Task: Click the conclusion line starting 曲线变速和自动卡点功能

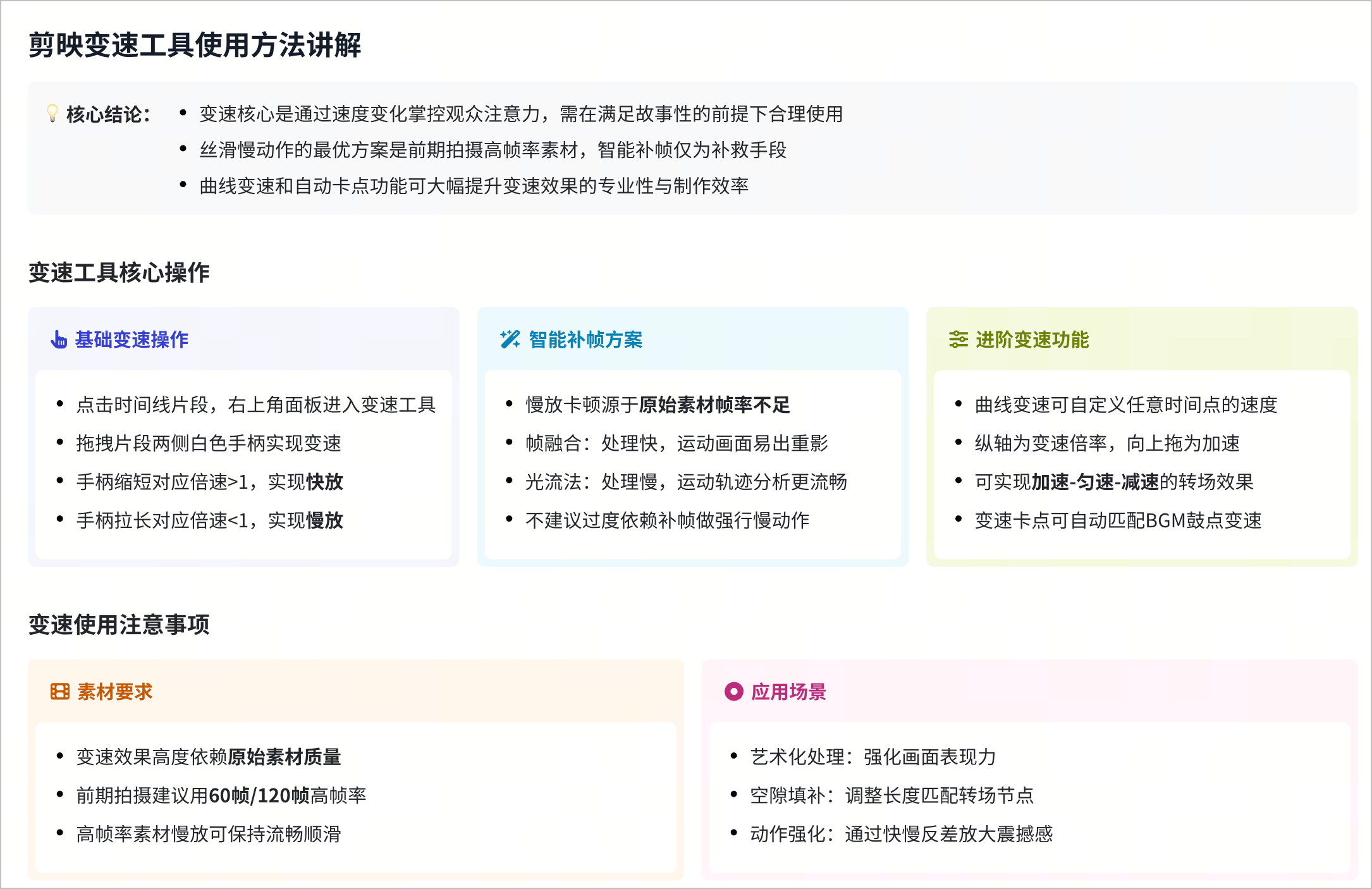Action: pos(474,186)
